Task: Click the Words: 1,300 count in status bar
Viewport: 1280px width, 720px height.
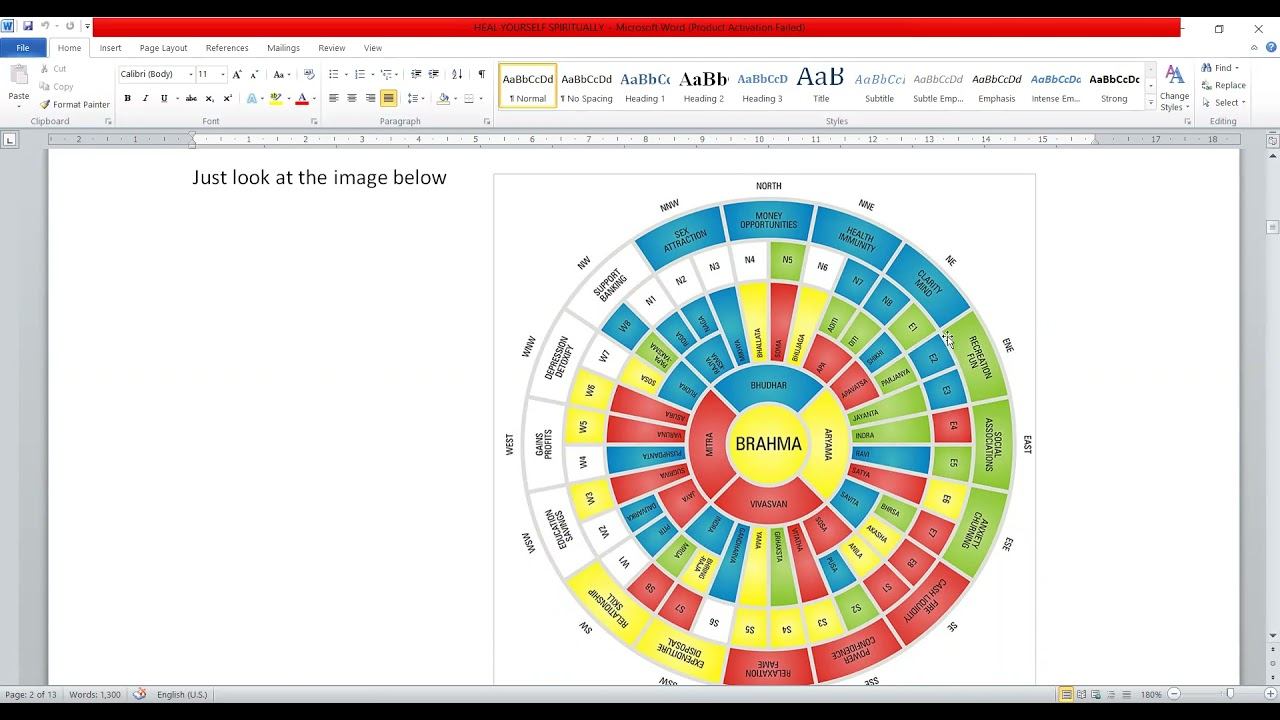Action: click(95, 694)
